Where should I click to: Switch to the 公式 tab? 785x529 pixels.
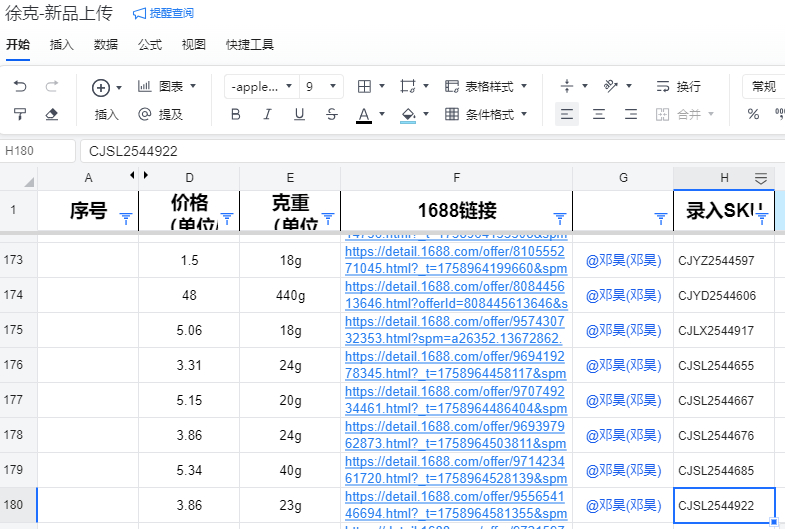click(150, 45)
